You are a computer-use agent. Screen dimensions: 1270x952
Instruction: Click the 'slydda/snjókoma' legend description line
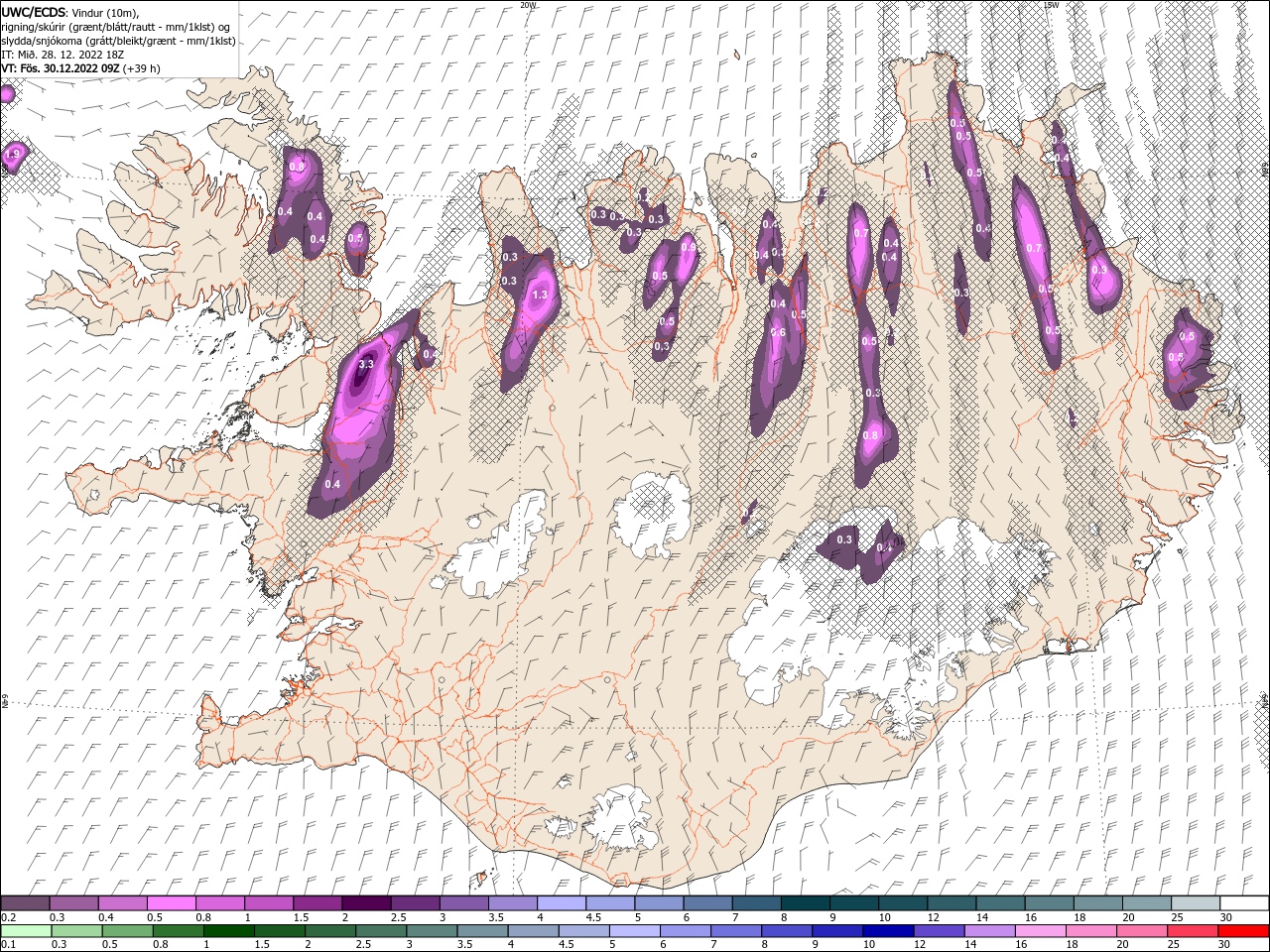point(118,41)
